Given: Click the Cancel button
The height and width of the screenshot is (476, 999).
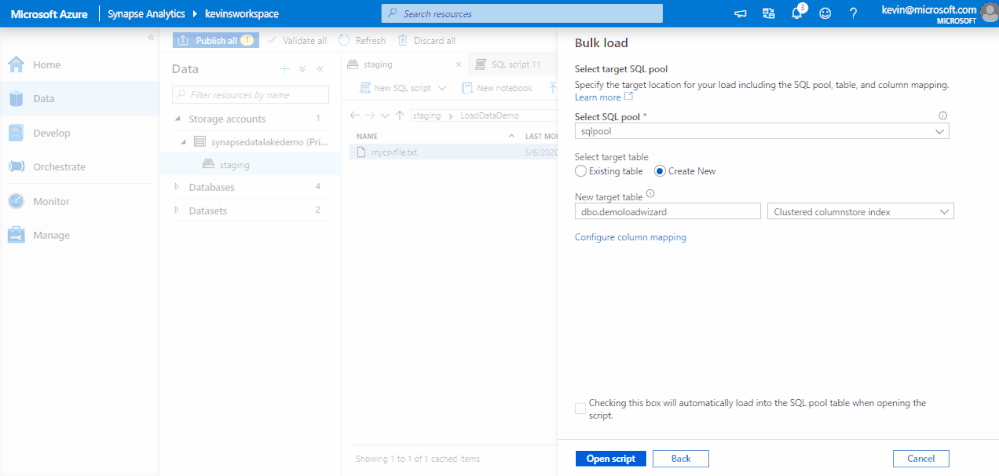Looking at the screenshot, I should coord(921,459).
